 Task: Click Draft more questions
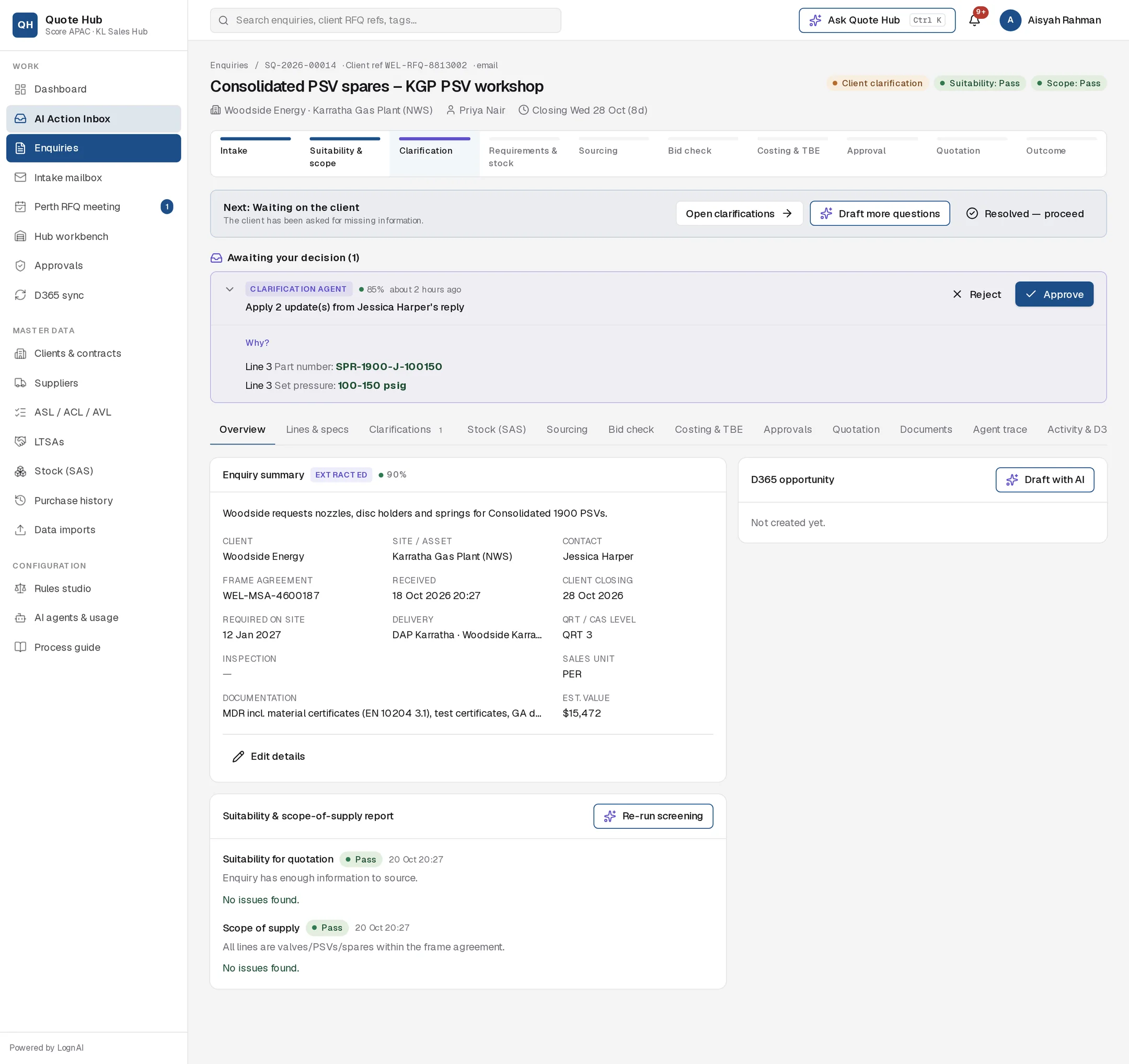pyautogui.click(x=880, y=214)
